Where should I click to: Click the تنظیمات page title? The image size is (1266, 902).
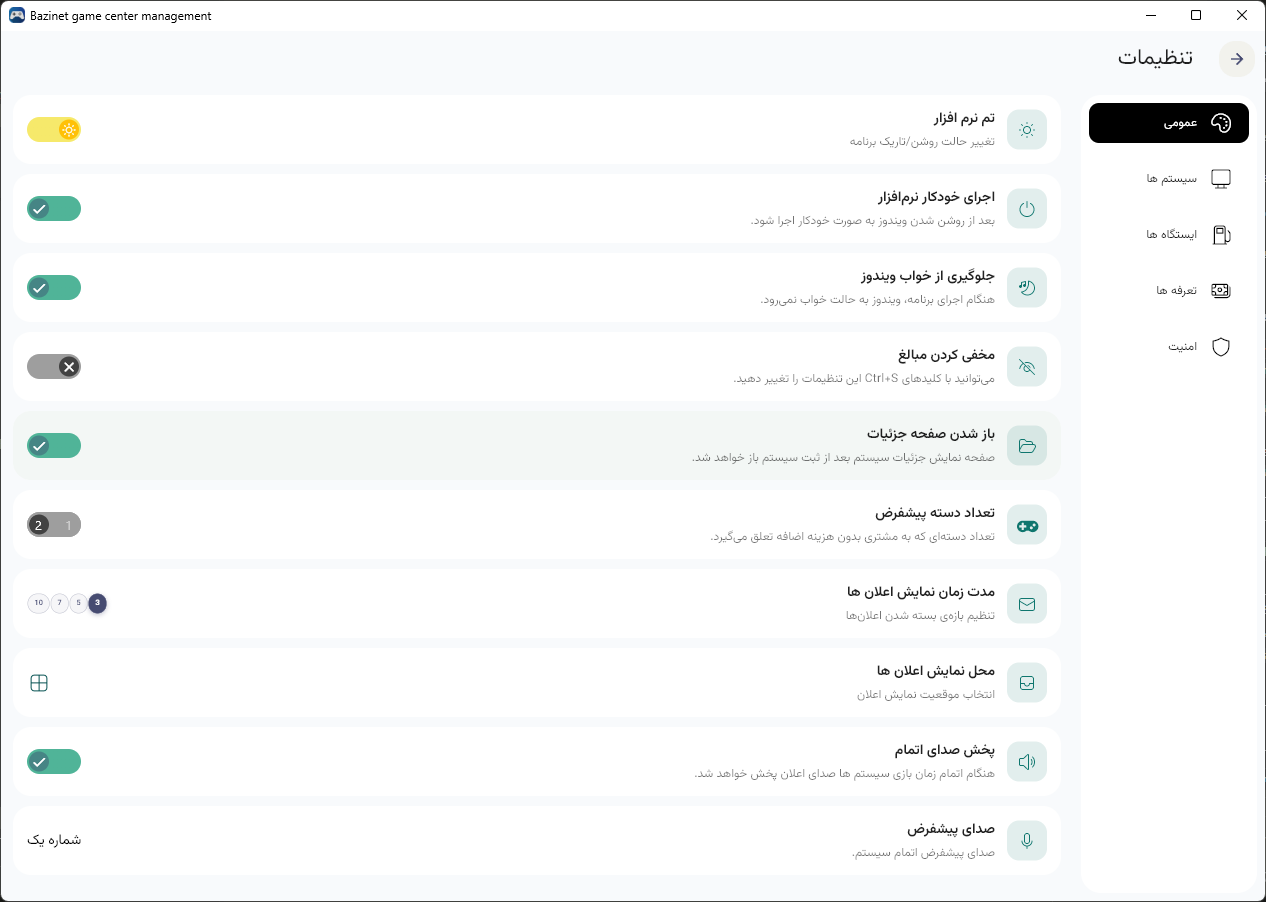(x=1155, y=58)
